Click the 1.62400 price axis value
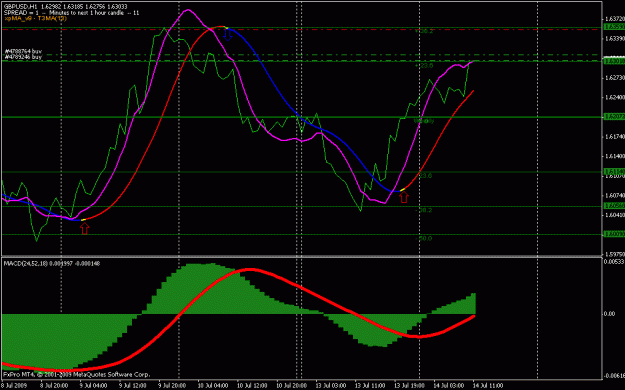Image resolution: width=625 pixels, height=390 pixels. pyautogui.click(x=614, y=97)
